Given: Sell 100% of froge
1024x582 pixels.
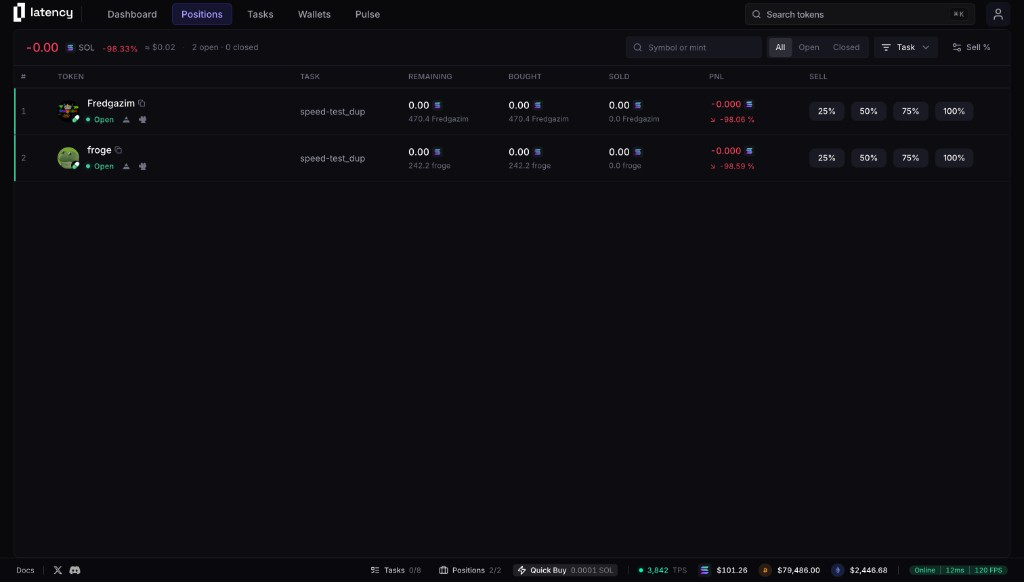Looking at the screenshot, I should click(954, 158).
